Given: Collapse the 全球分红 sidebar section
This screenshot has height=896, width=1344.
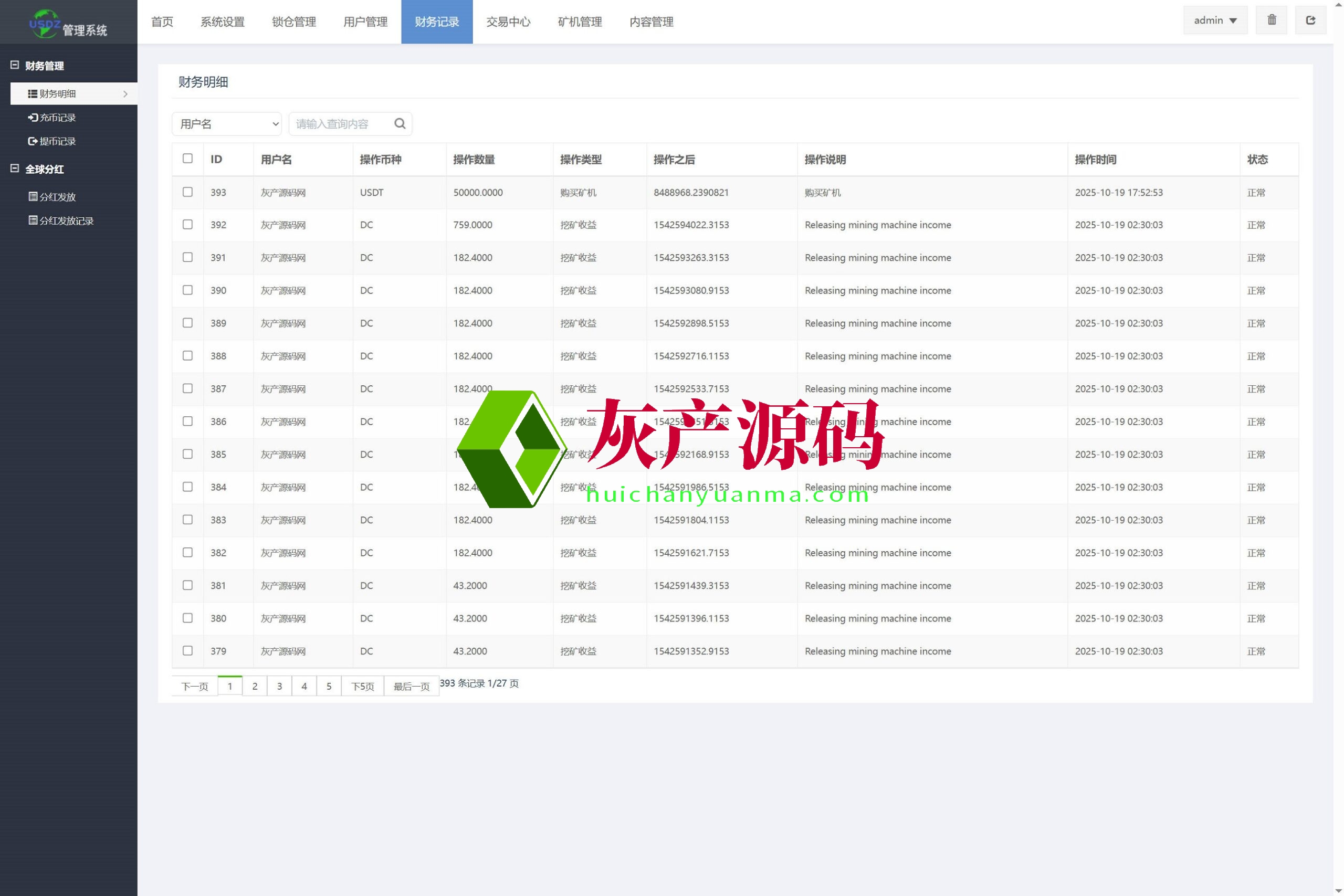Looking at the screenshot, I should click(15, 168).
